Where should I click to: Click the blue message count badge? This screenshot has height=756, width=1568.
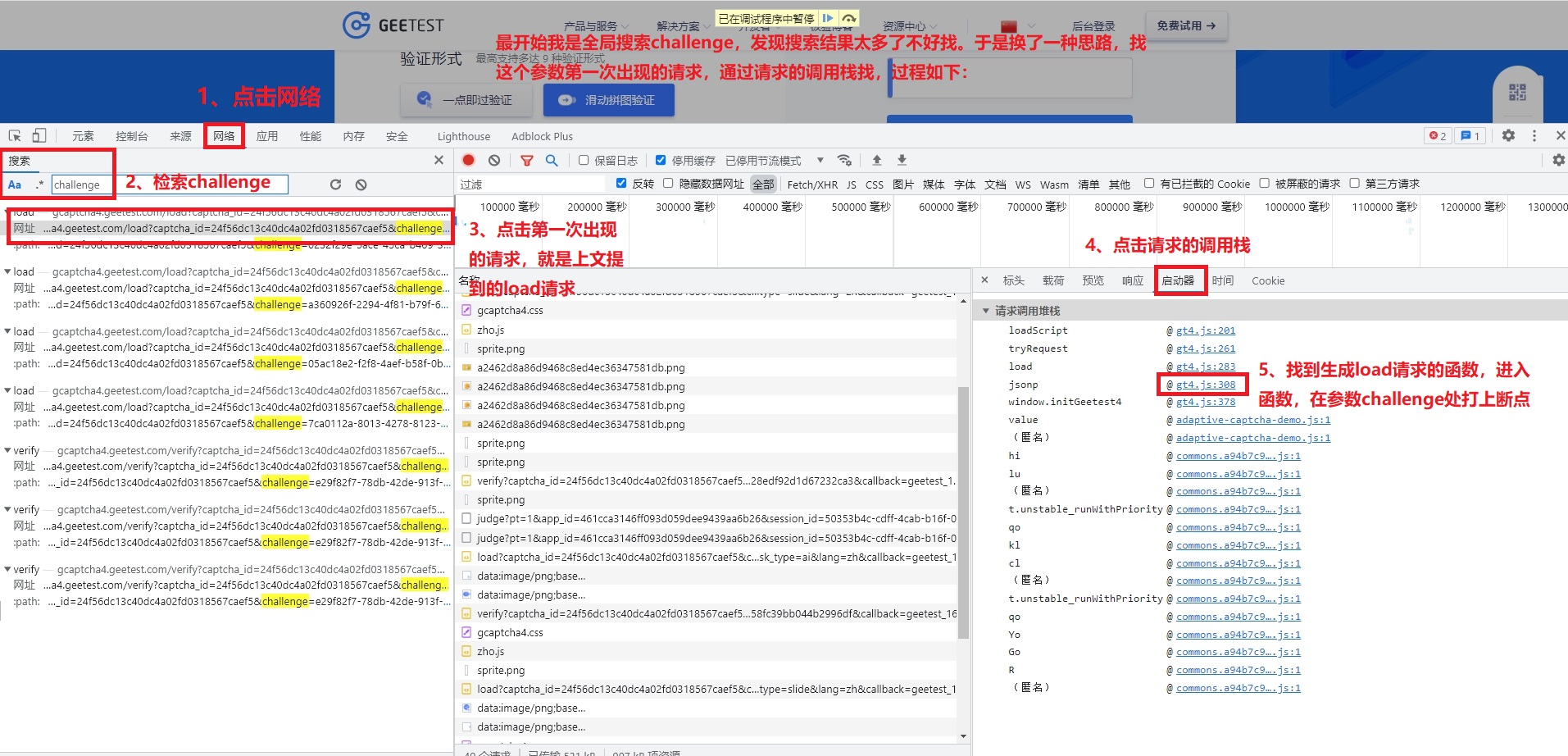pyautogui.click(x=1470, y=136)
